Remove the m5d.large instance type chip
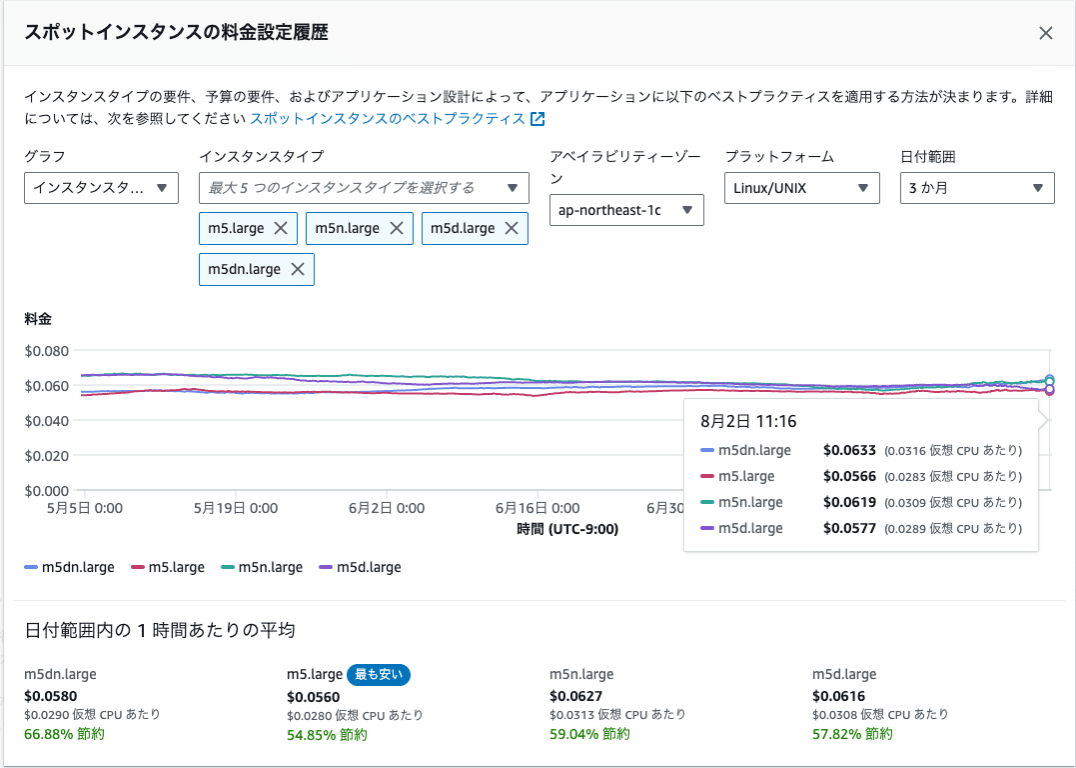Image resolution: width=1076 pixels, height=768 pixels. 511,229
